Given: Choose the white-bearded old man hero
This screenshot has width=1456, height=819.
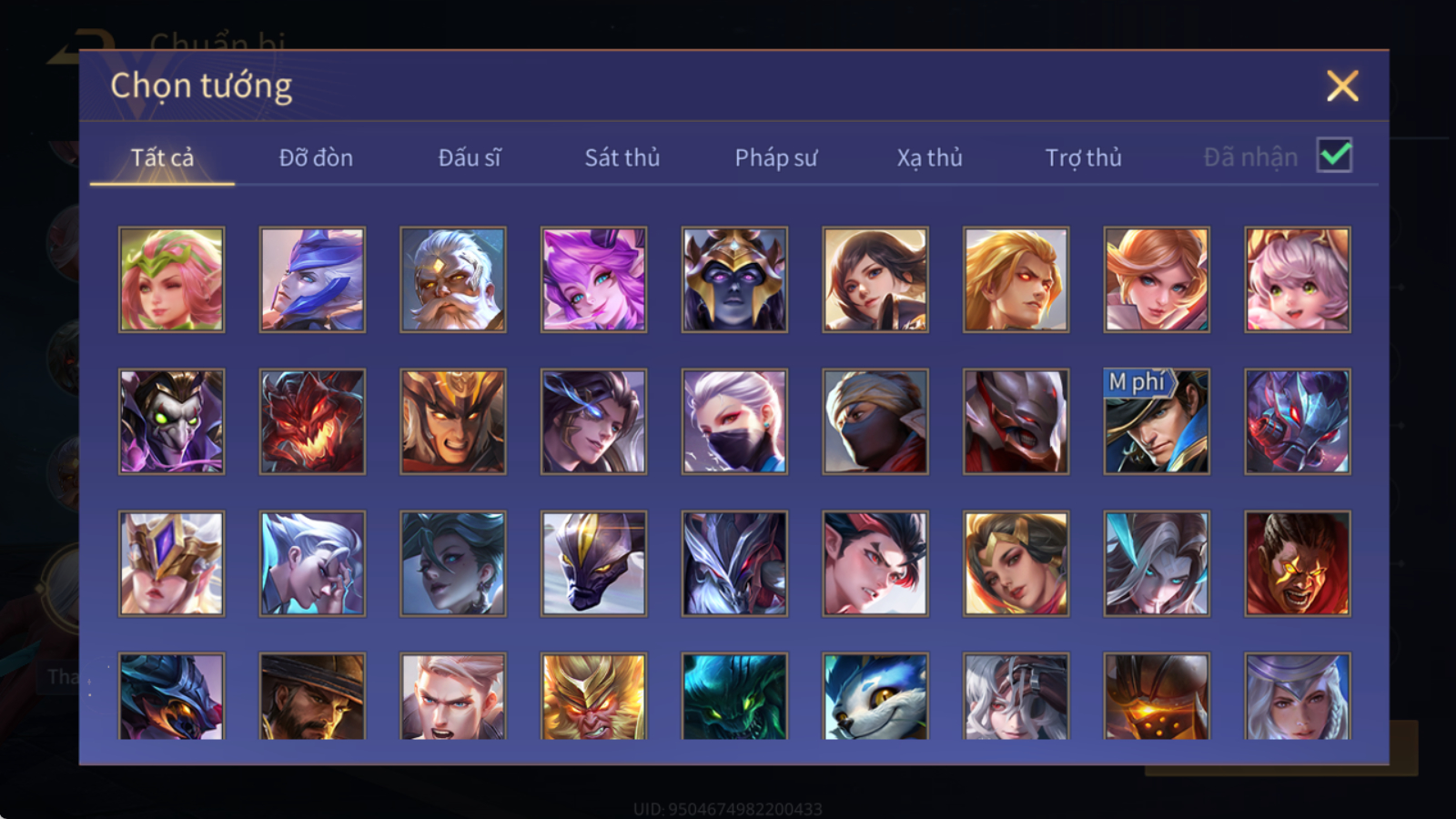Looking at the screenshot, I should coord(453,279).
